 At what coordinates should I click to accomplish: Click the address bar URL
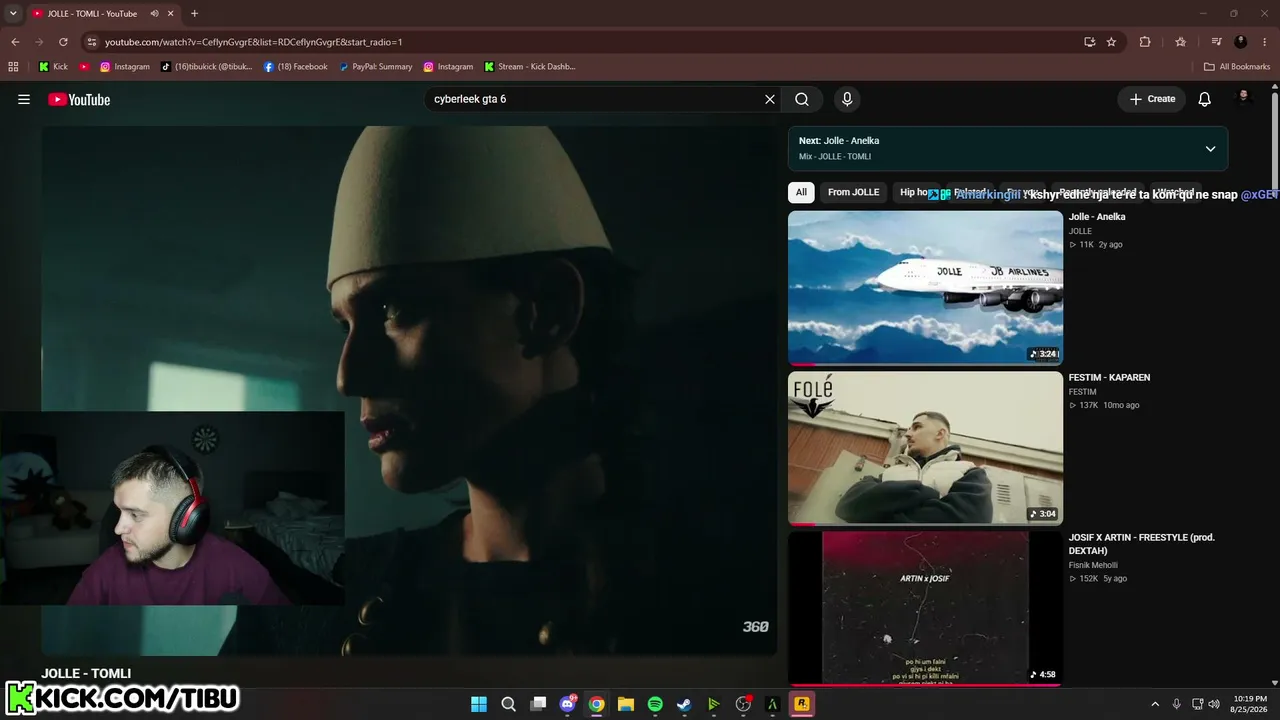click(253, 42)
